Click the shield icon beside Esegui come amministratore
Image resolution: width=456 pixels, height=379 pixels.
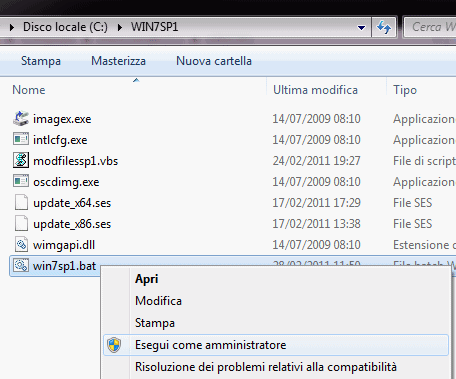coord(114,345)
